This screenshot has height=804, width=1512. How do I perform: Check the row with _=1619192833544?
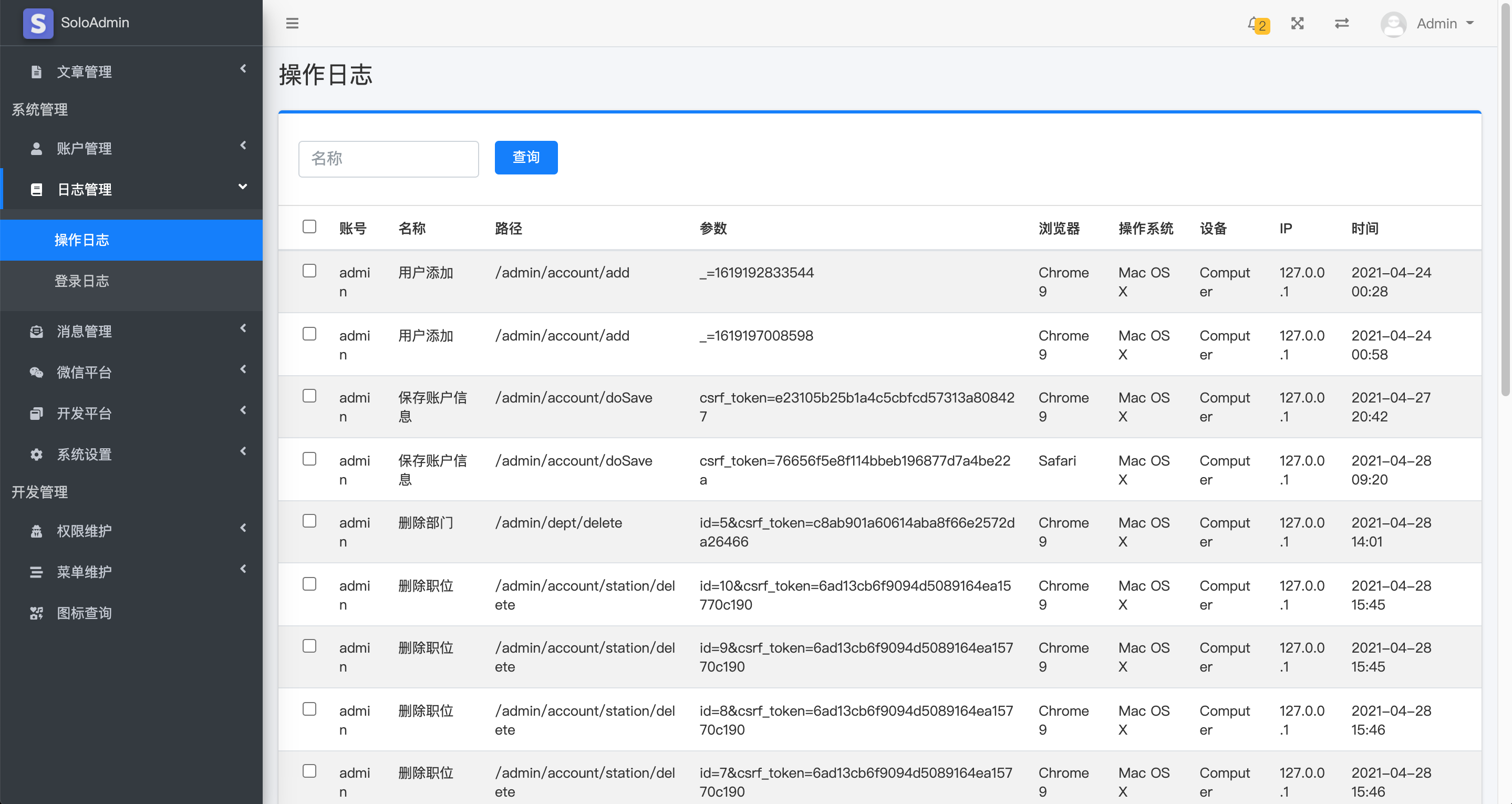pos(309,270)
